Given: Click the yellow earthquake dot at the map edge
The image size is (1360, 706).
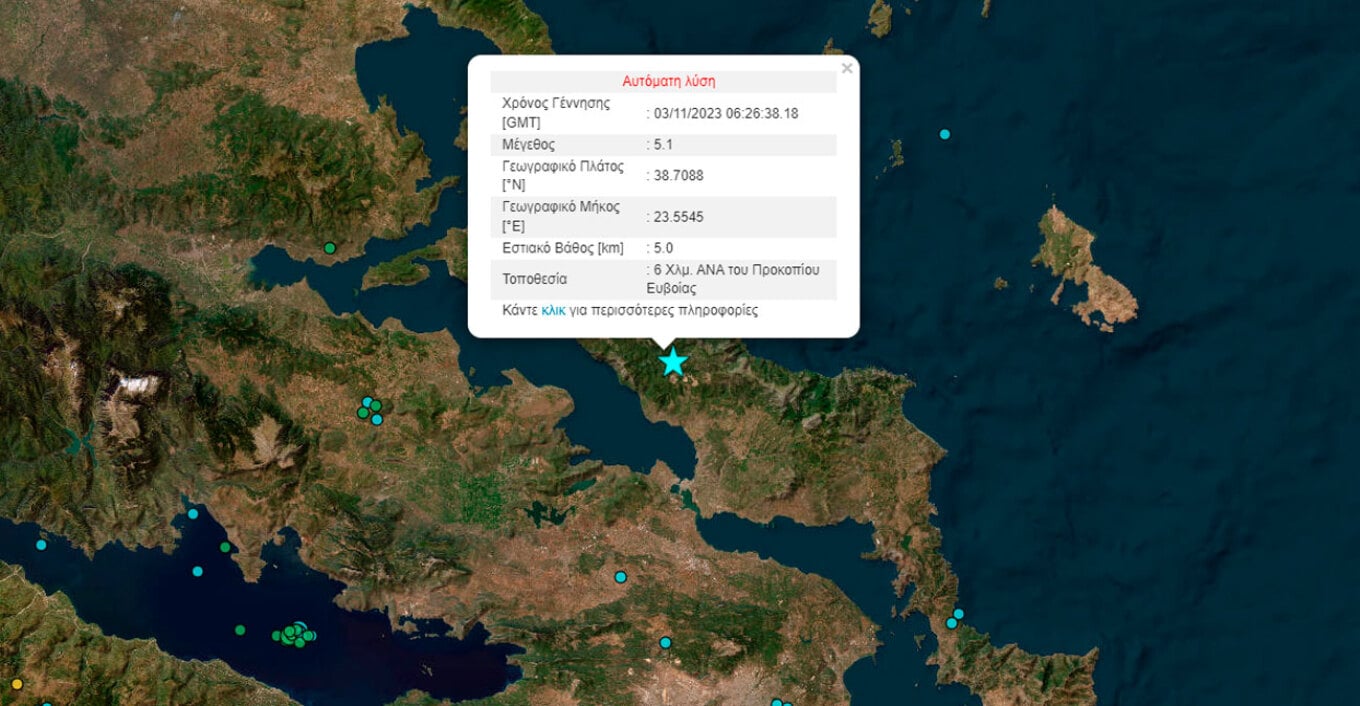Looking at the screenshot, I should 16,684.
